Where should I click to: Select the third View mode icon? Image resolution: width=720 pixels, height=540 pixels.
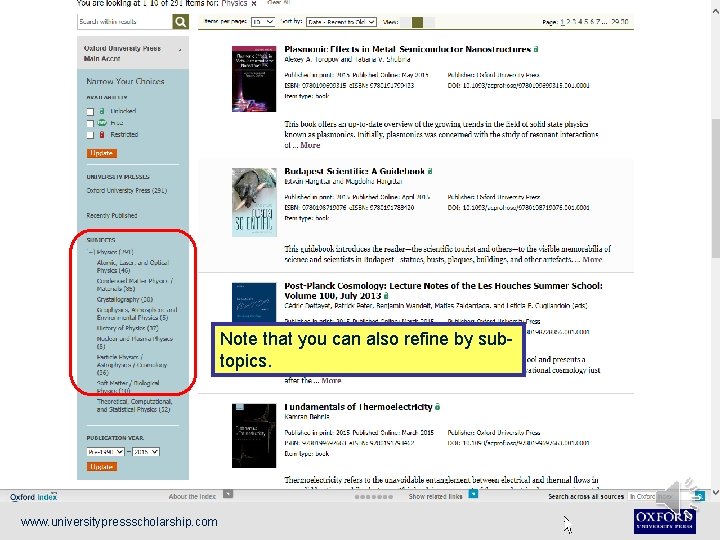(x=429, y=22)
